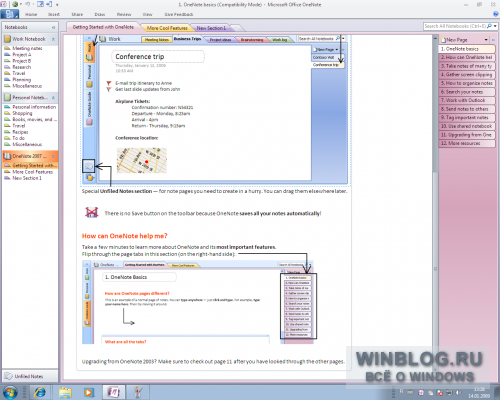Open the Office File button
The image size is (500, 400).
(x=10, y=14)
